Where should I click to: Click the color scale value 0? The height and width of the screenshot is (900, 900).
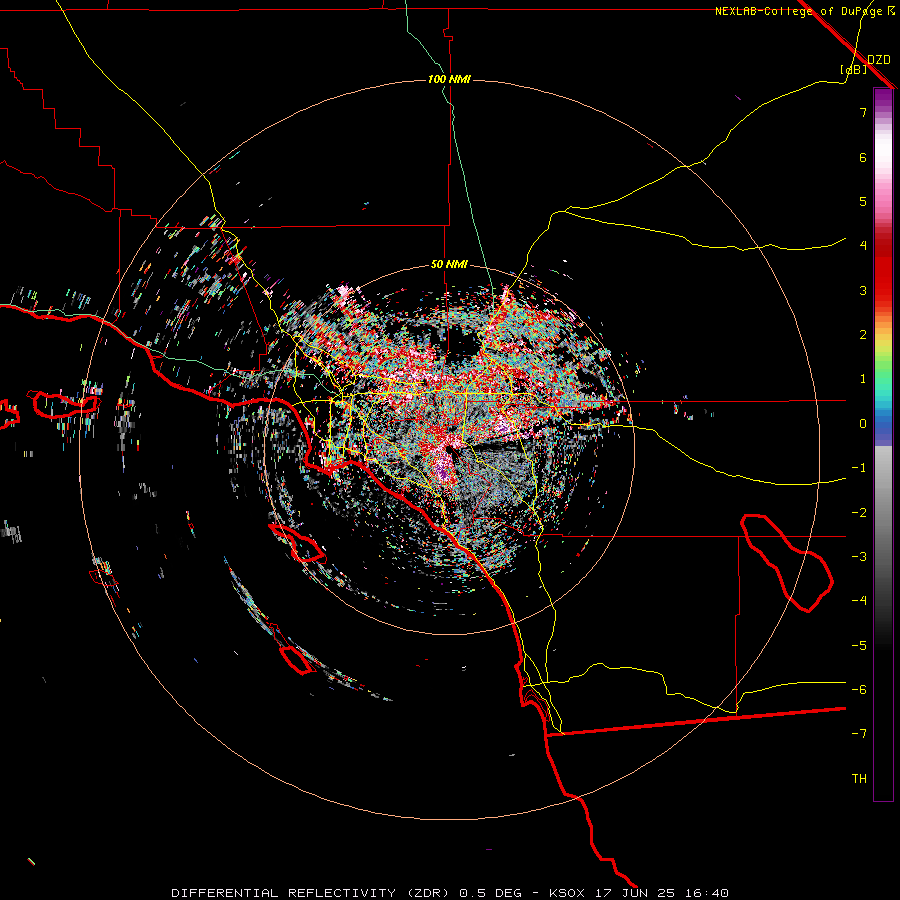(863, 424)
